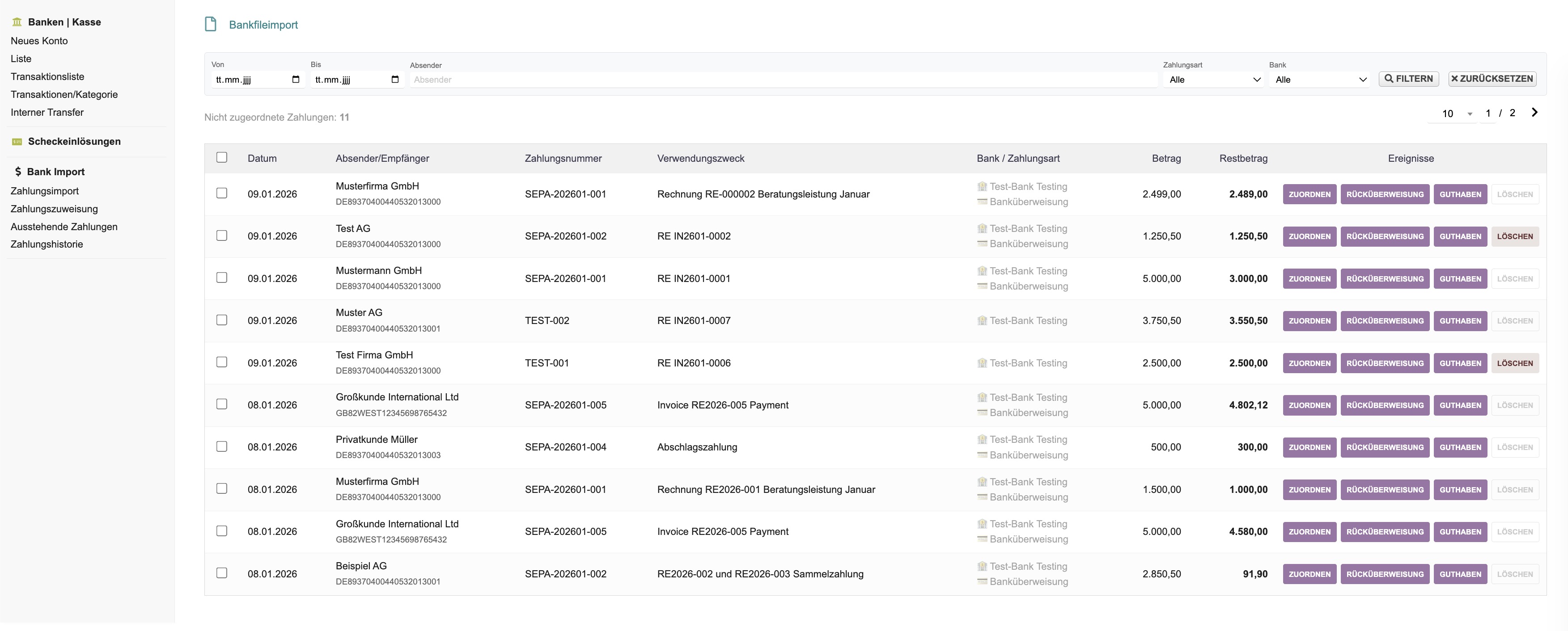Toggle the select-all checkbox in the table header
The height and width of the screenshot is (631, 1568).
click(x=221, y=158)
